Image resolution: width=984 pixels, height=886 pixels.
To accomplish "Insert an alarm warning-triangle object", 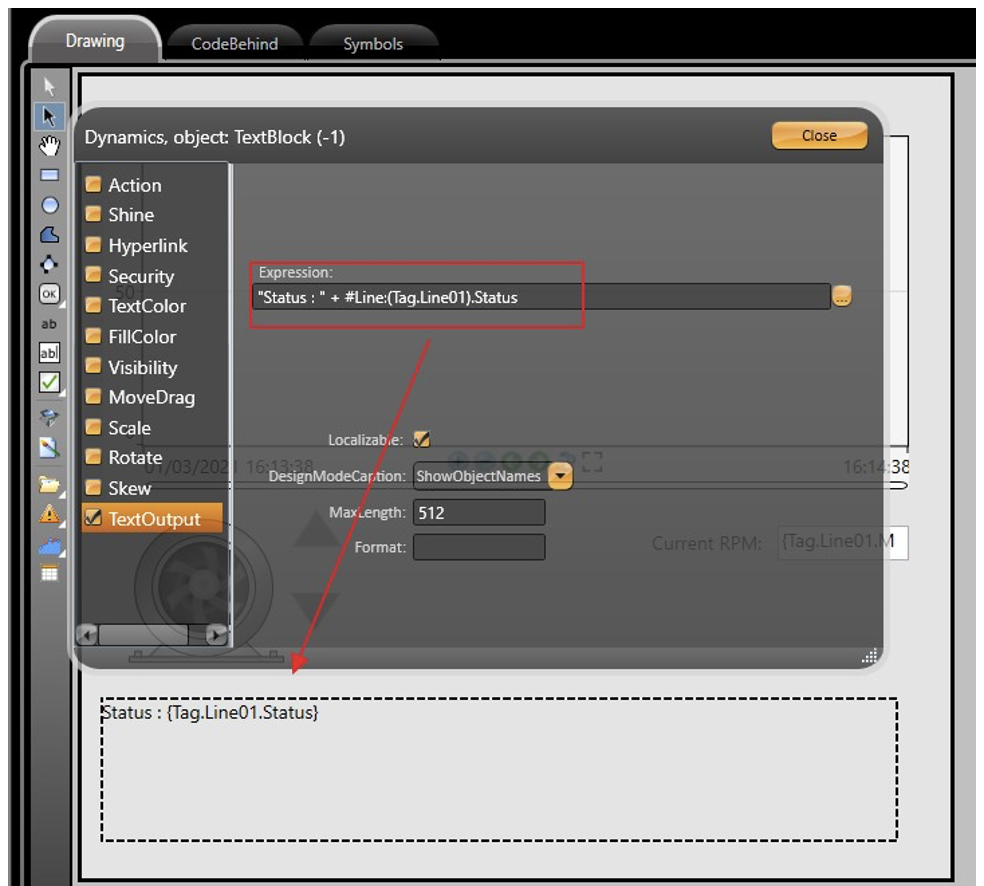I will pos(49,515).
